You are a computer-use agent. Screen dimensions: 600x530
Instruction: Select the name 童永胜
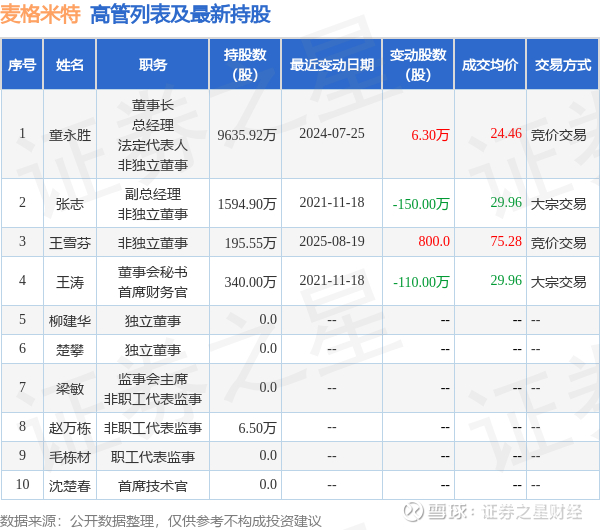(x=70, y=135)
